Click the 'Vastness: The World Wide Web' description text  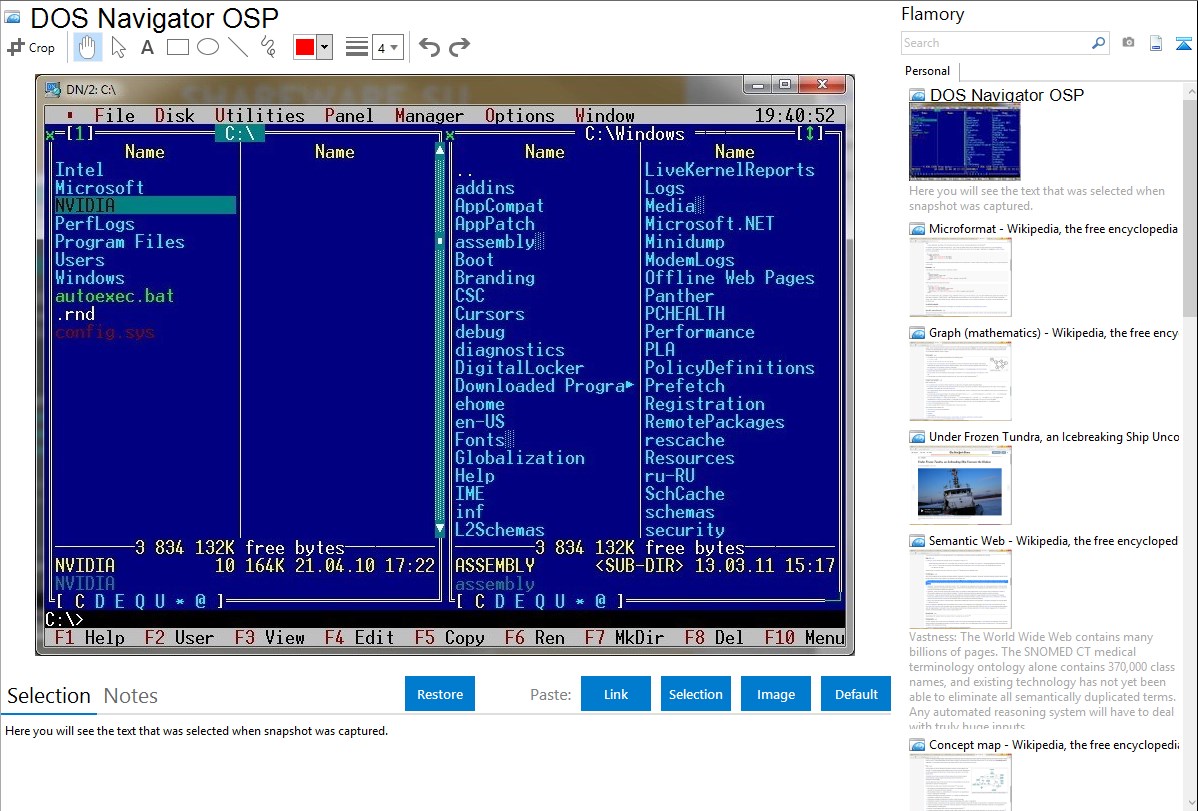tap(1042, 681)
